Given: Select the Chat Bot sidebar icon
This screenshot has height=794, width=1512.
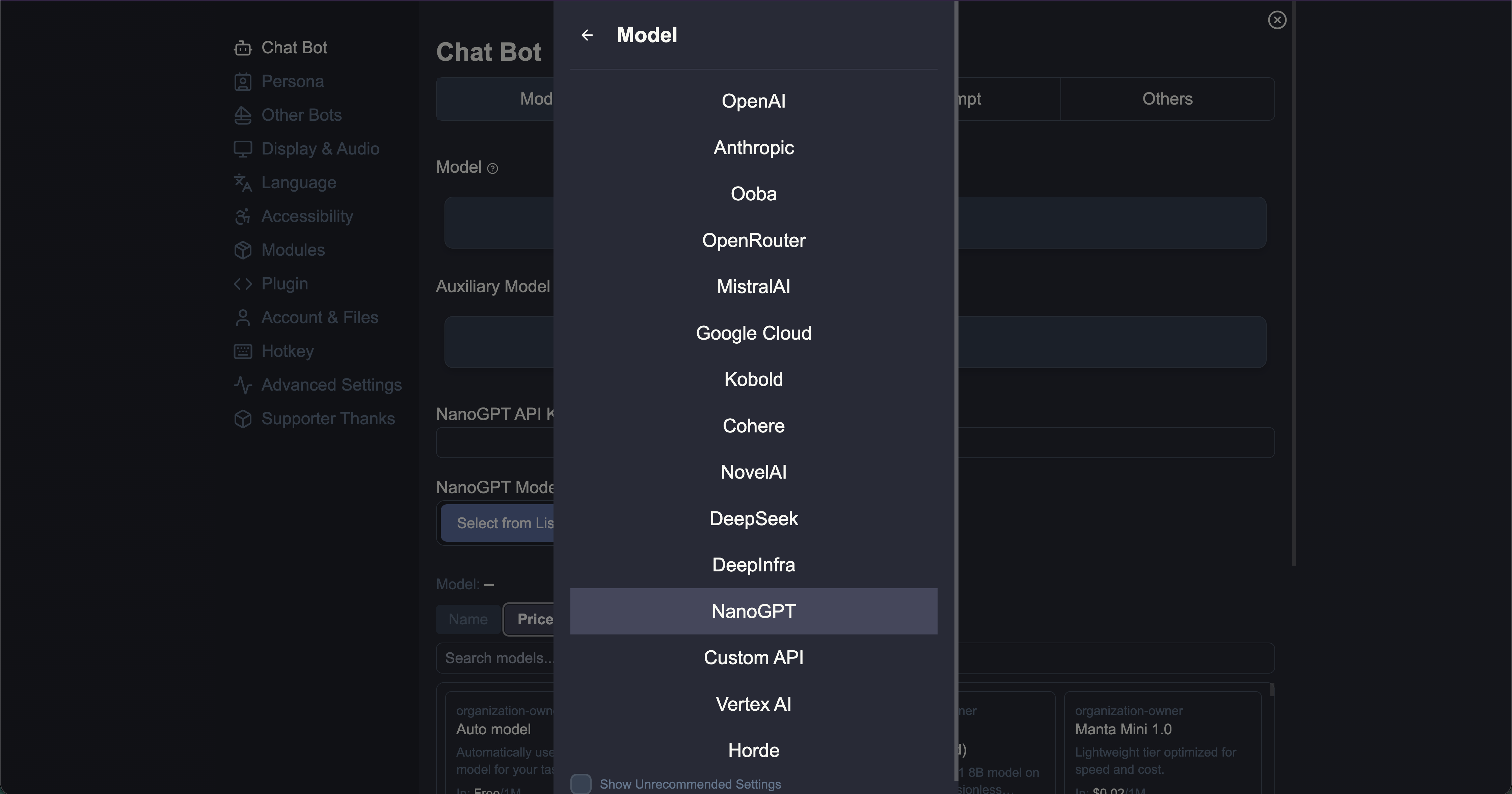Looking at the screenshot, I should pyautogui.click(x=243, y=48).
